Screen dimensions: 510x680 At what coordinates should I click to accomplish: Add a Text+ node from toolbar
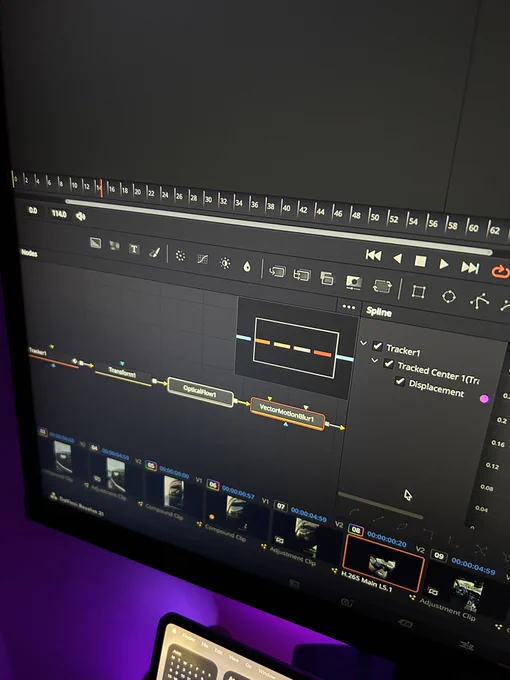coord(134,249)
